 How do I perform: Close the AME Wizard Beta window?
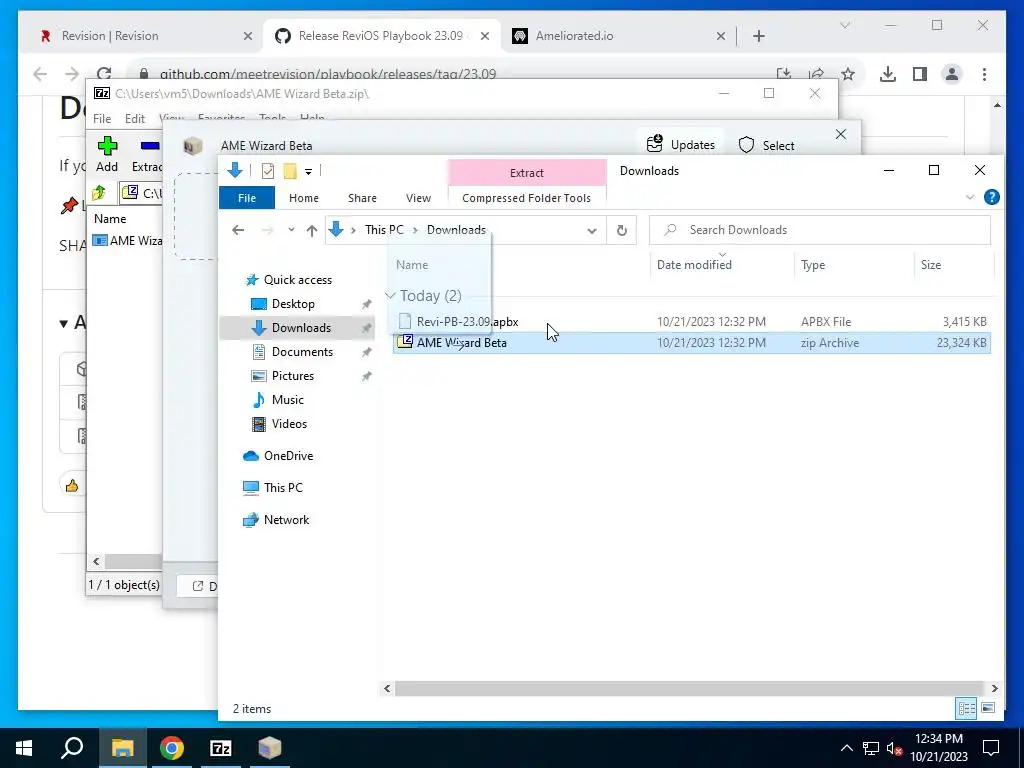(840, 135)
